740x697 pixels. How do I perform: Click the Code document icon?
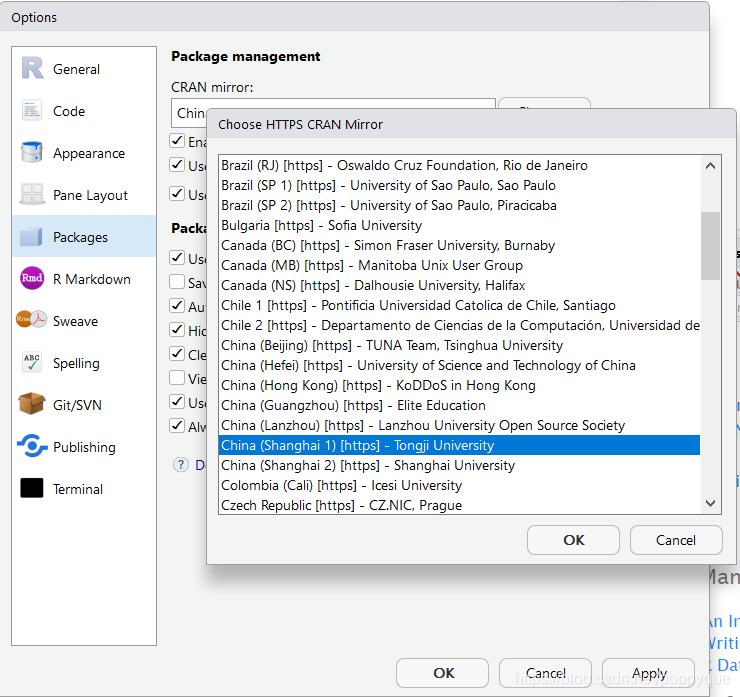coord(32,110)
